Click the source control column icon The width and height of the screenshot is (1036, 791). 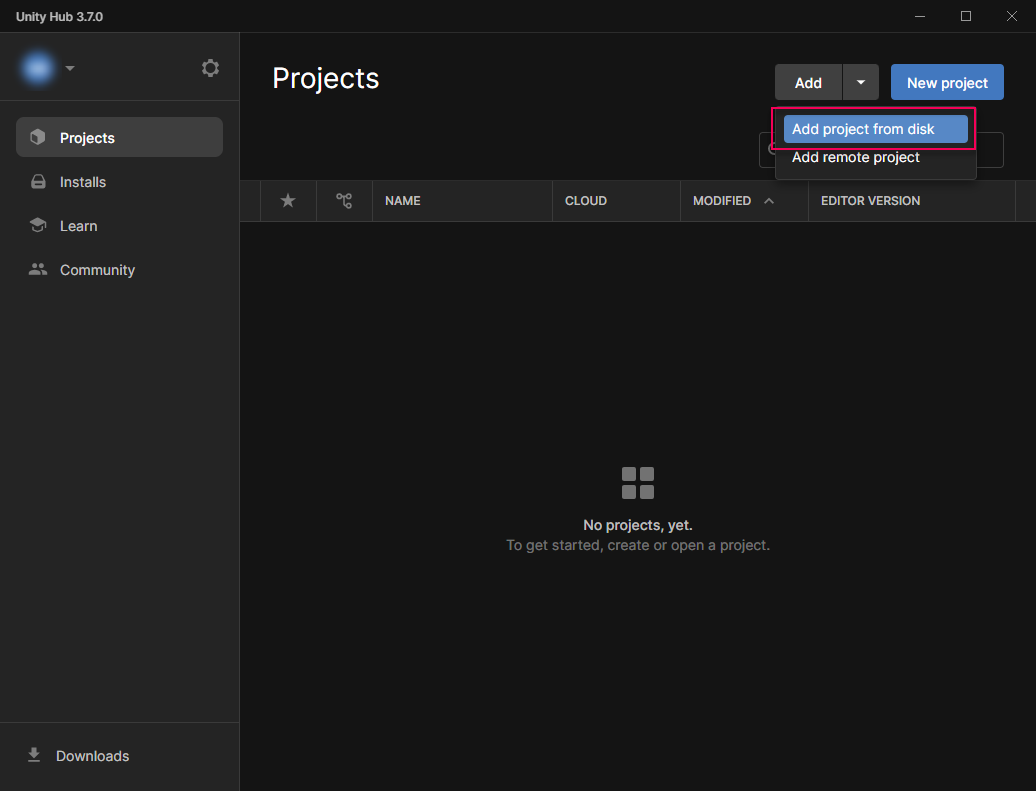click(x=344, y=200)
